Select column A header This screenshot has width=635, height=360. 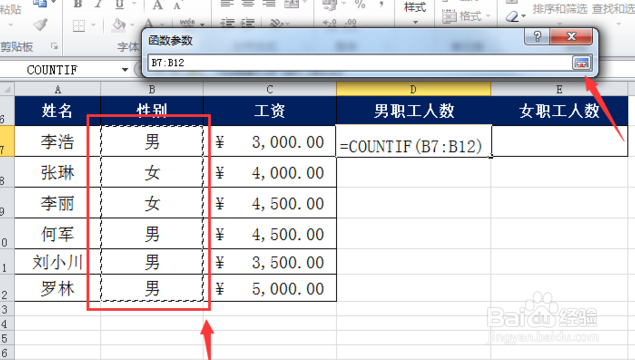click(58, 89)
